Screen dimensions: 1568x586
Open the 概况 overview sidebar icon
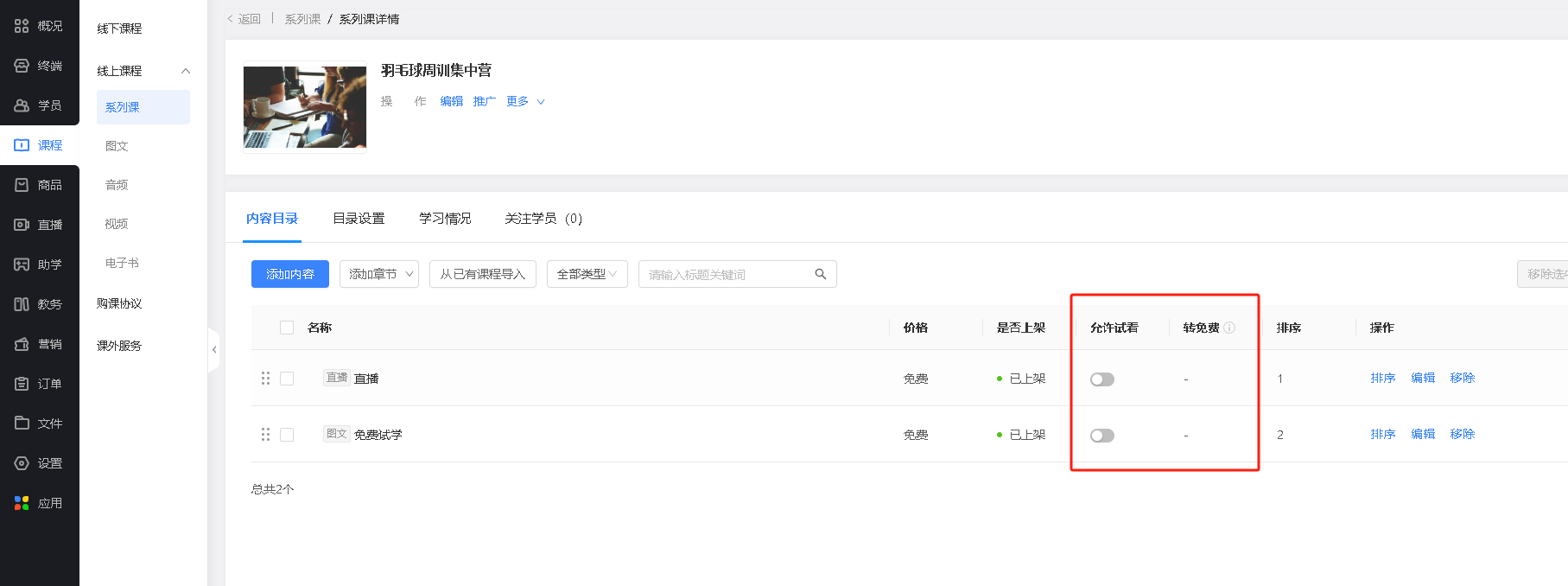point(22,26)
